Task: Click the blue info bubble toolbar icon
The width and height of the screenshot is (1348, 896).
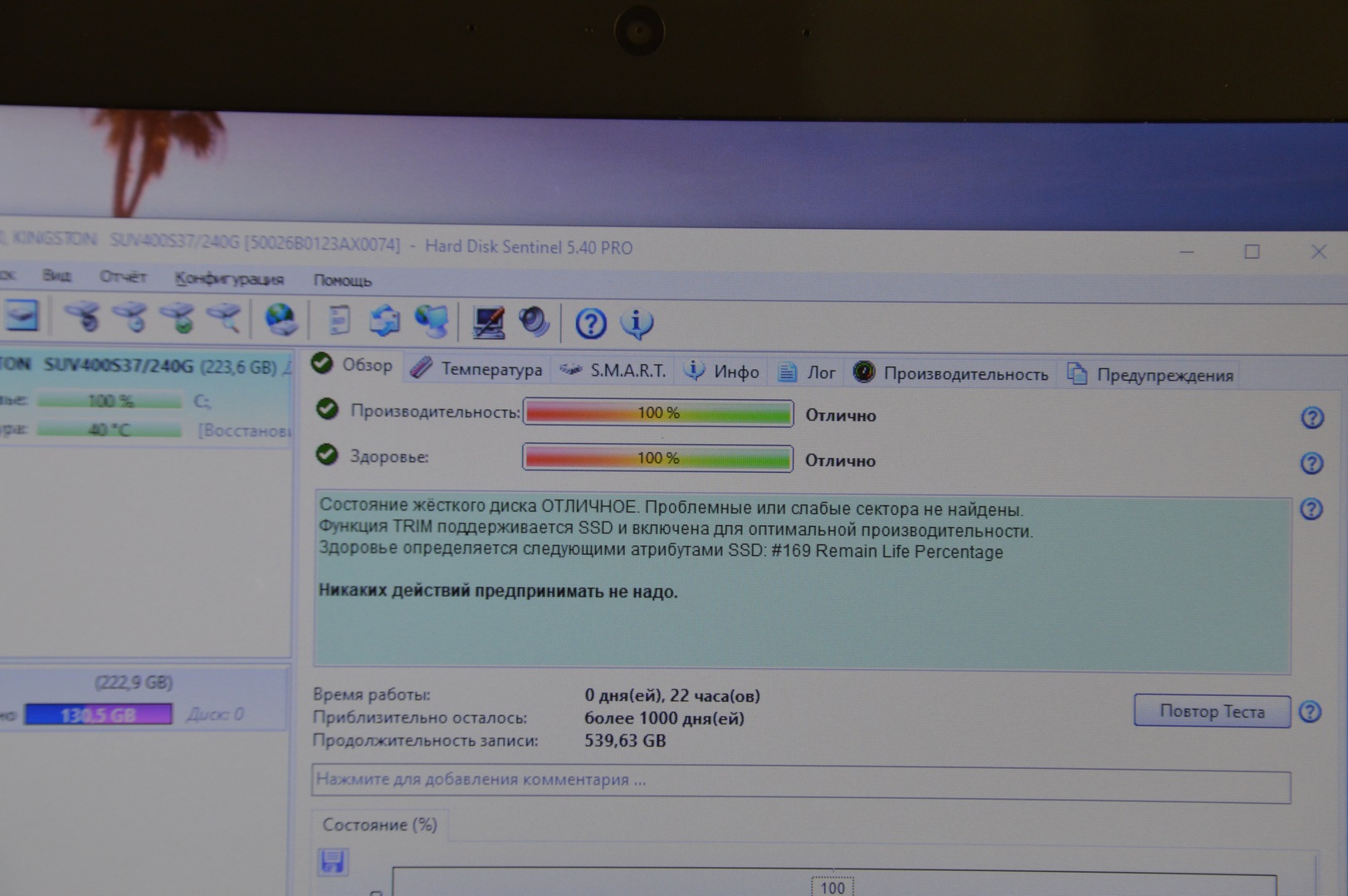Action: click(637, 323)
